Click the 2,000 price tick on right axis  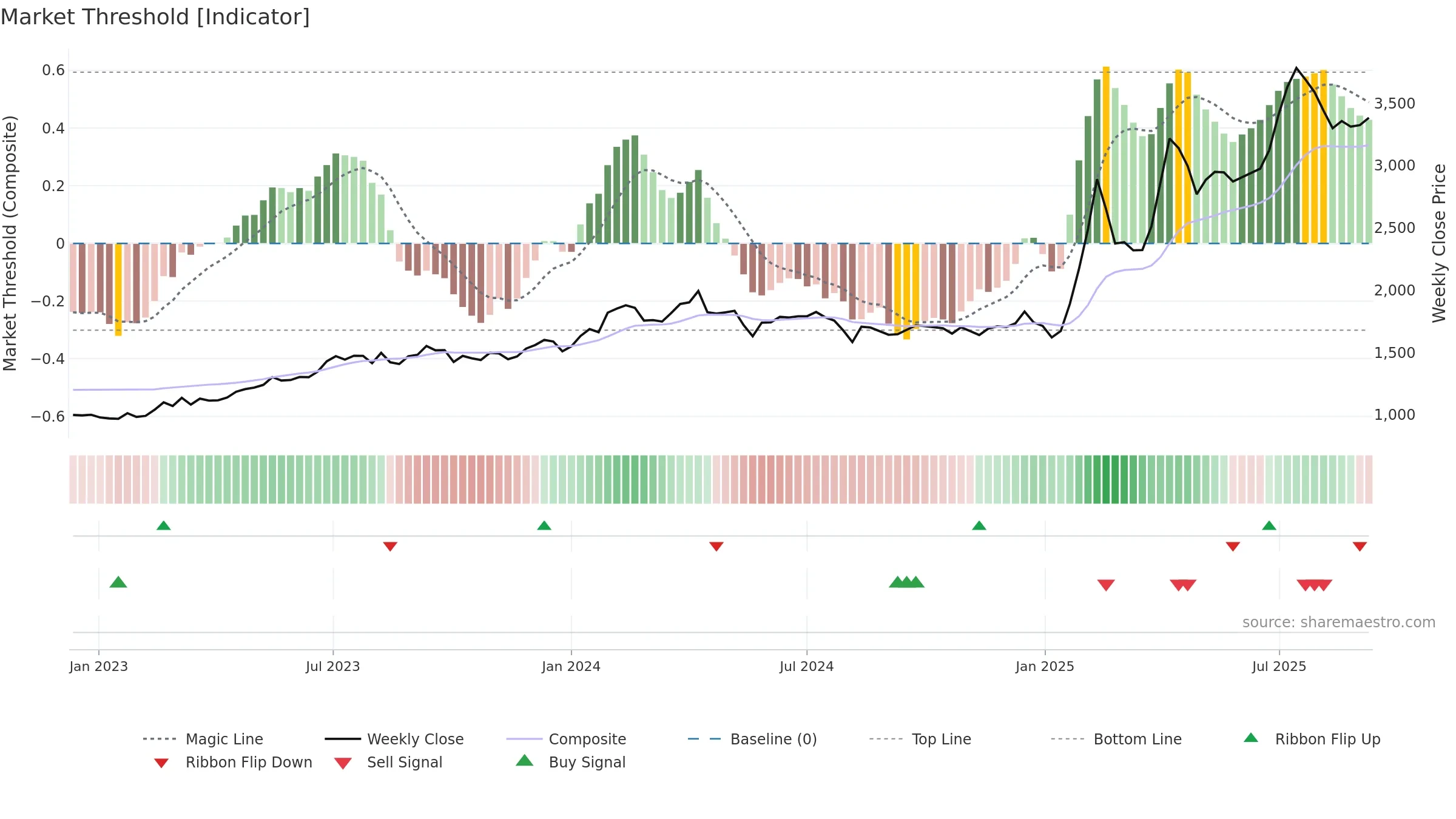(x=1395, y=290)
